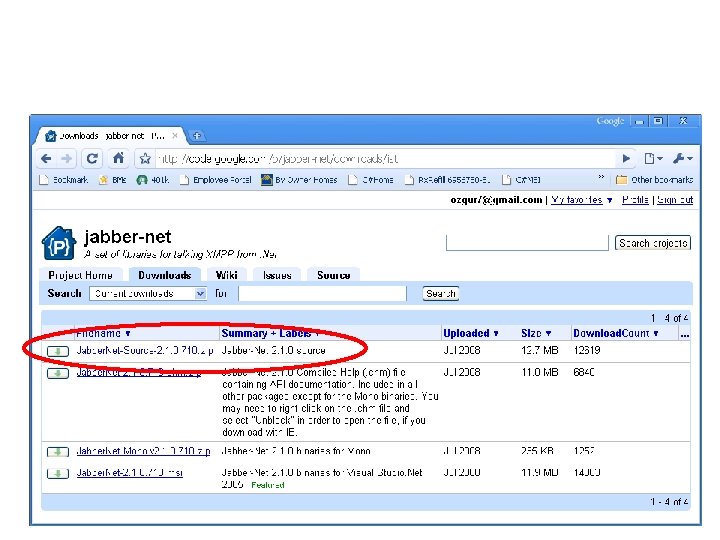720x540 pixels.
Task: Select the Downloads jabber-net browser tab
Action: [x=110, y=136]
